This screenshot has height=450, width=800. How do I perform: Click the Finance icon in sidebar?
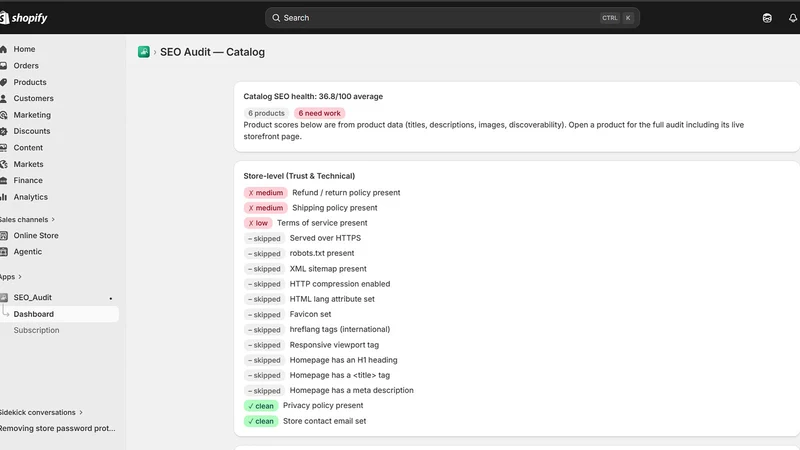tap(4, 180)
